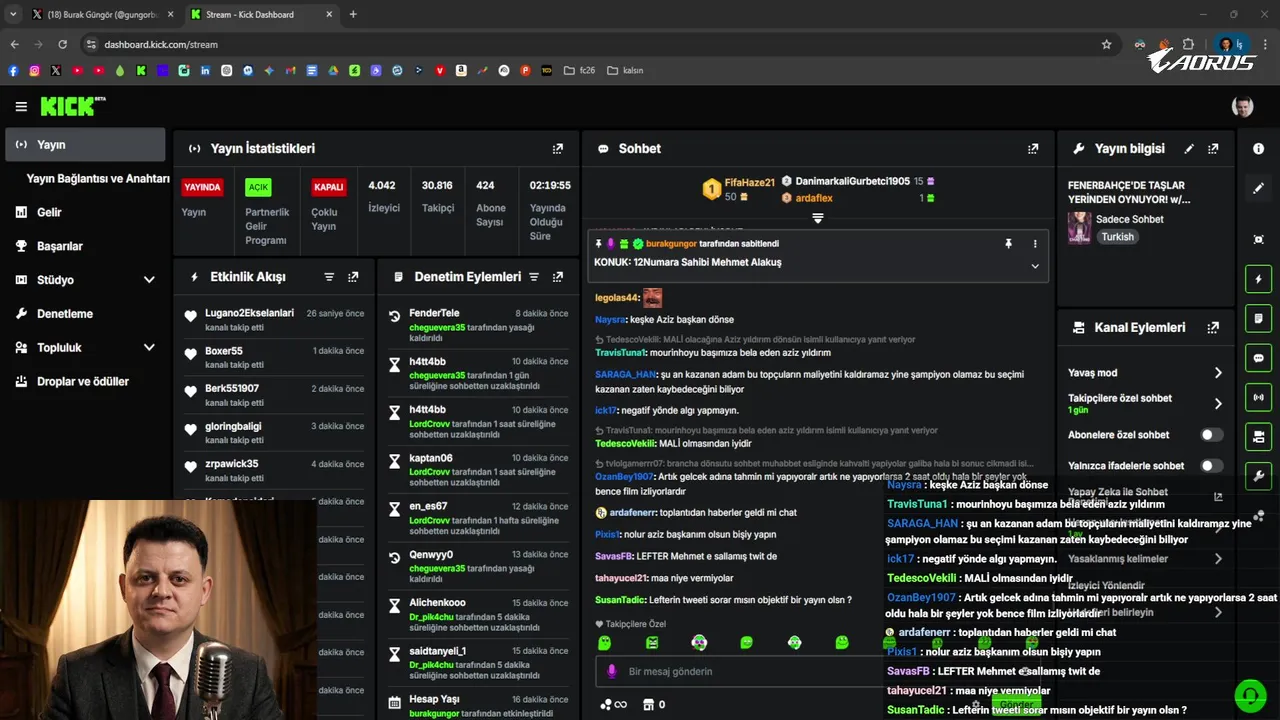This screenshot has height=720, width=1280.
Task: Open Gelir in the sidebar
Action: point(85,212)
